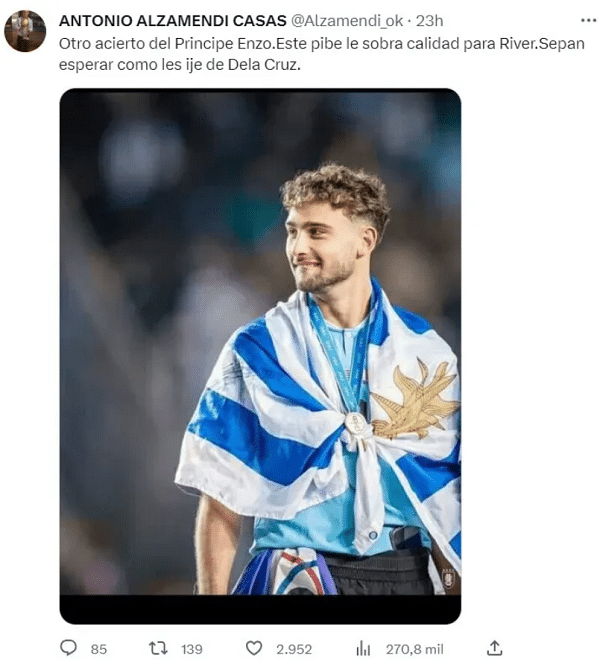This screenshot has width=600, height=661.
Task: Open Antonio Alzamendi's profile avatar
Action: 25,31
